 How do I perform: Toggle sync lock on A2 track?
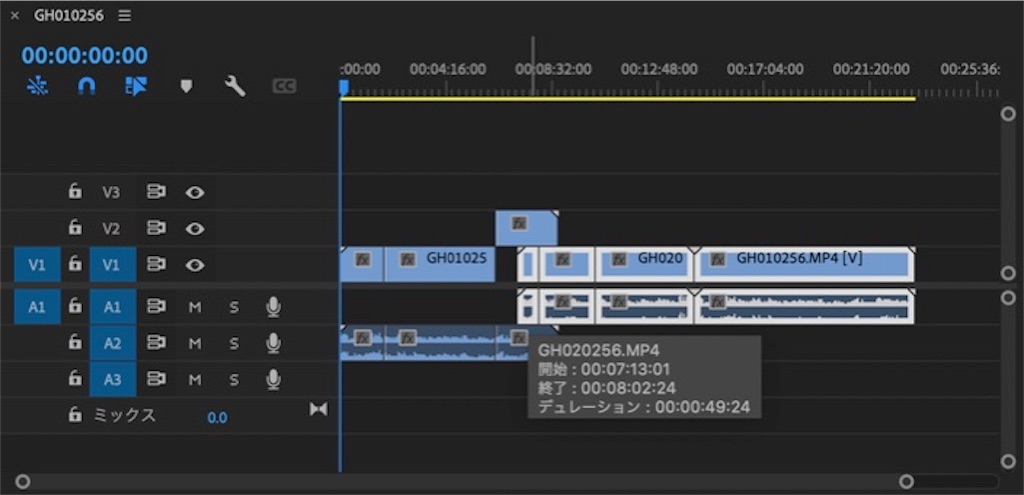point(155,342)
